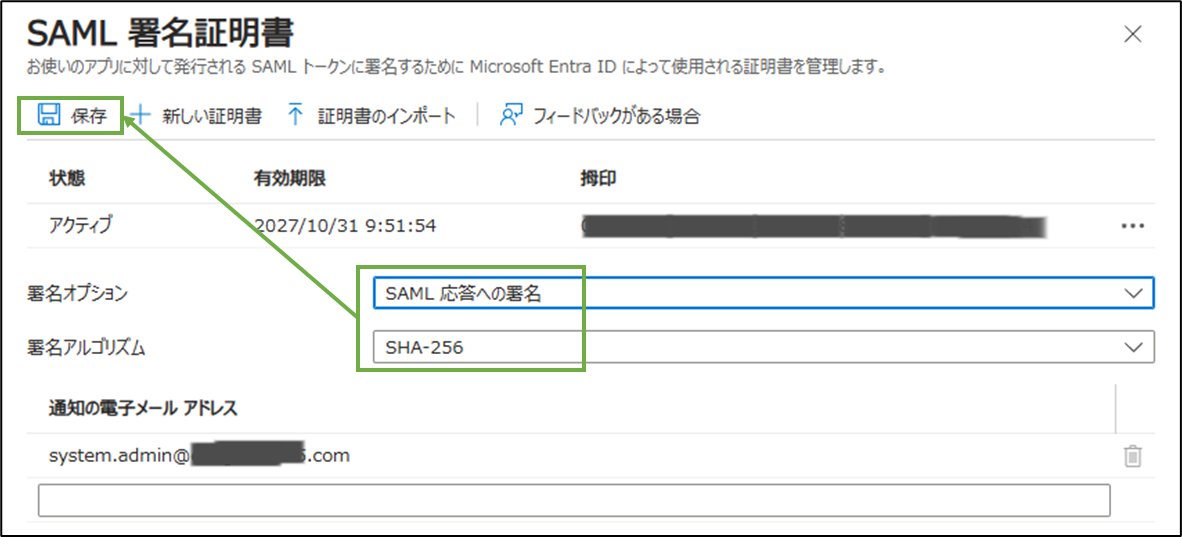Click the 有効期限 column header
Viewport: 1182px width, 537px height.
(290, 179)
